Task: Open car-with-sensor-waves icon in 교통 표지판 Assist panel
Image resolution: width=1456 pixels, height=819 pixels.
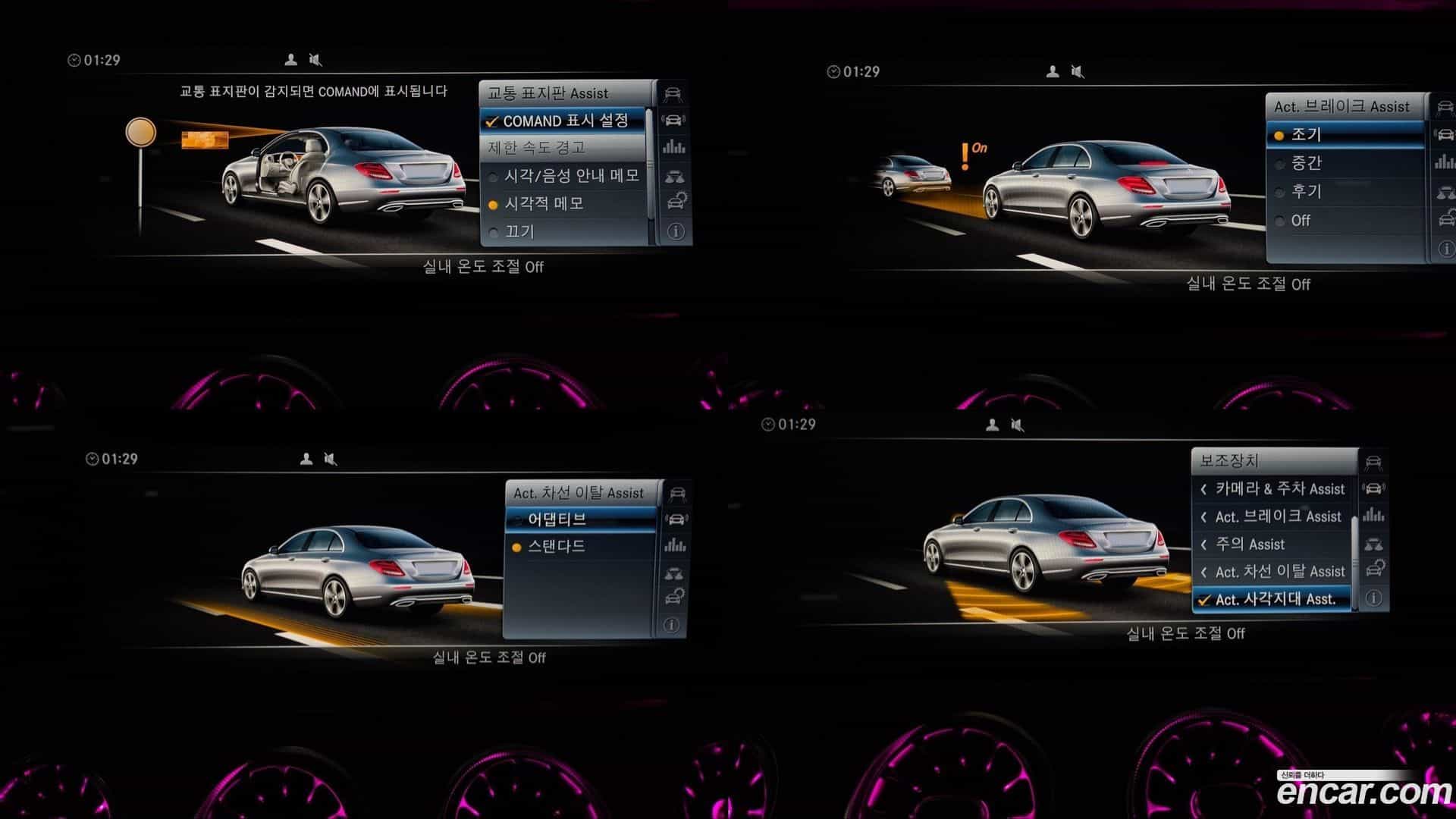Action: (x=673, y=120)
